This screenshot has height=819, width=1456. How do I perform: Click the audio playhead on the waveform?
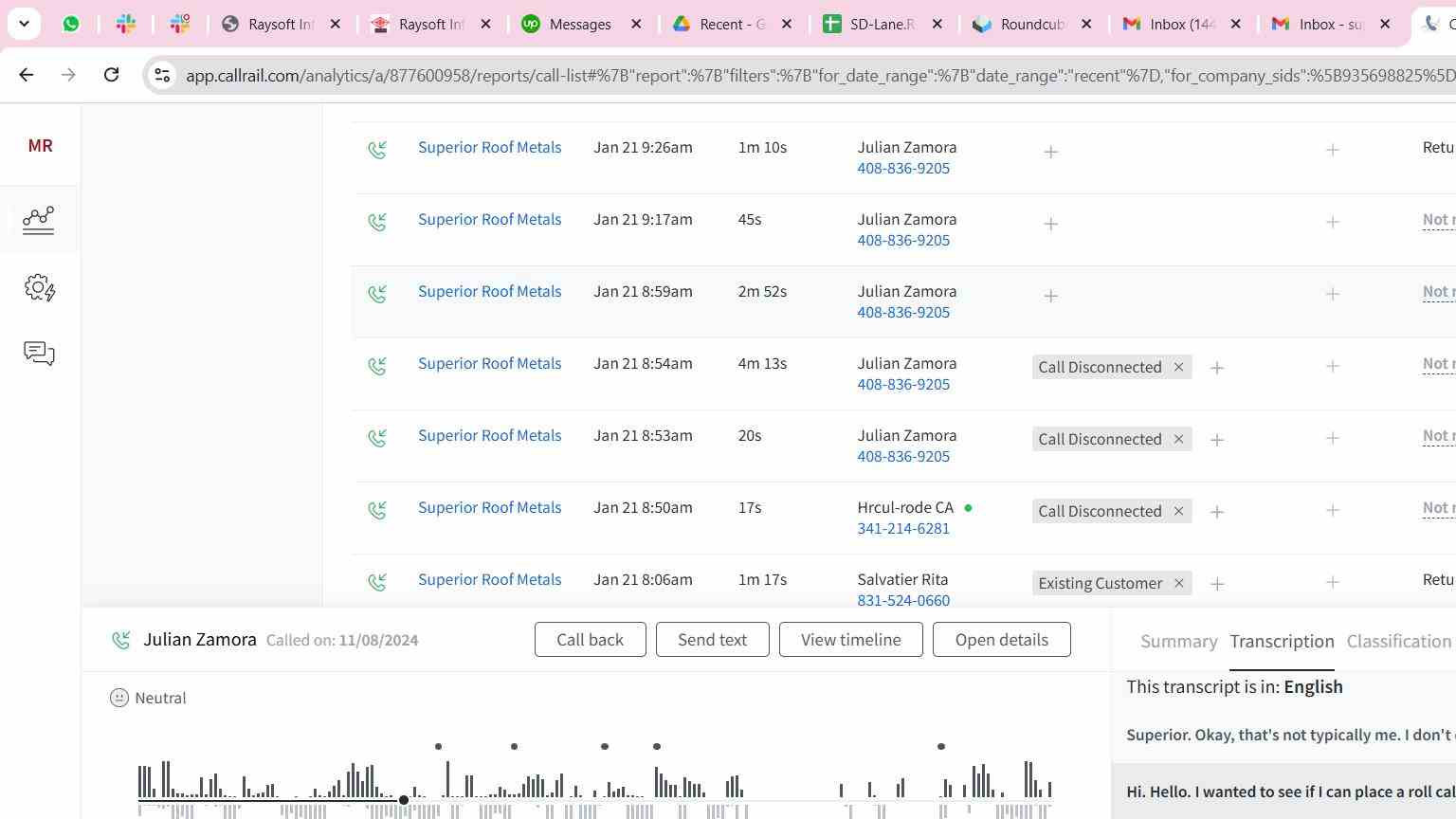[404, 800]
